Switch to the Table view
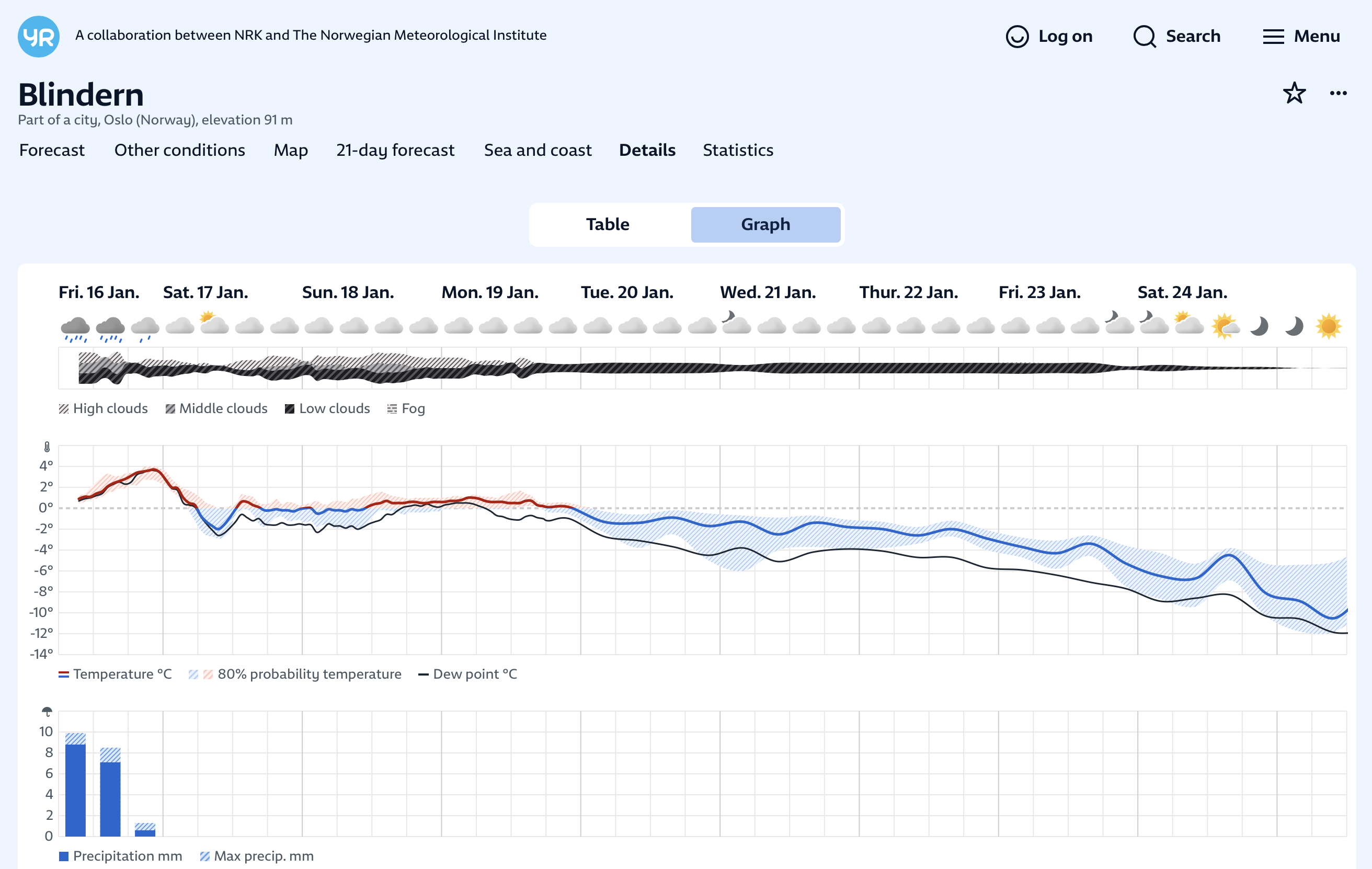The height and width of the screenshot is (869, 1372). (x=608, y=224)
